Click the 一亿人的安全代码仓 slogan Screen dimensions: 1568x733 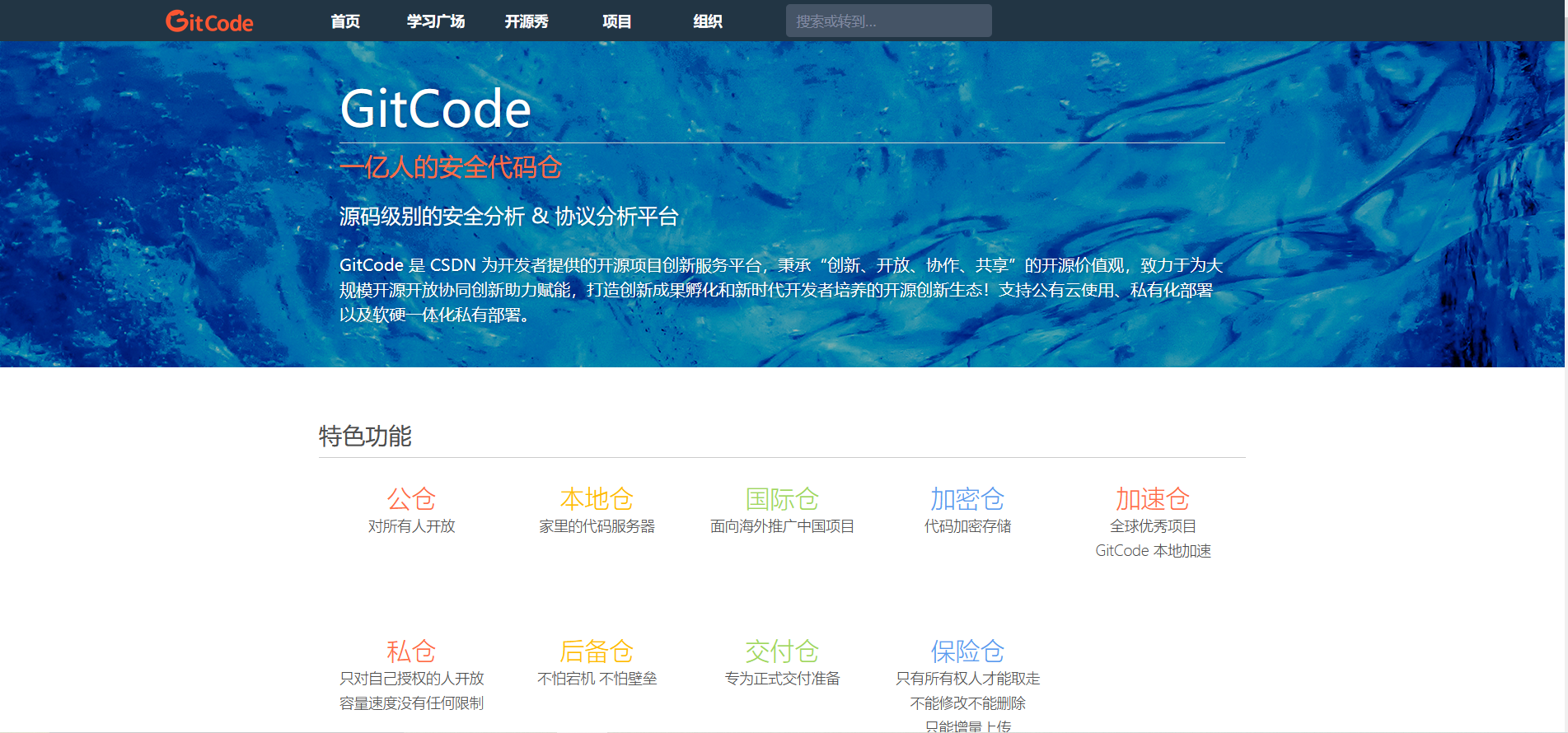(451, 167)
